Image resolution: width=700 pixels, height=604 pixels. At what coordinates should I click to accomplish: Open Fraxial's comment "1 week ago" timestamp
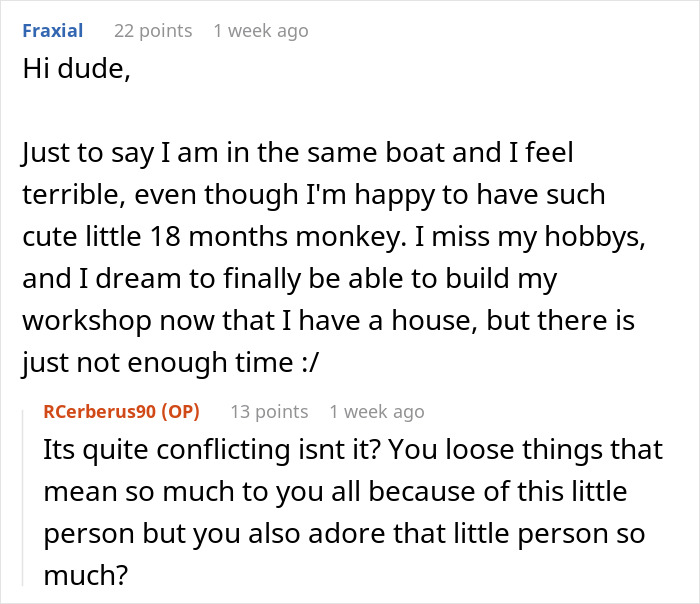260,31
